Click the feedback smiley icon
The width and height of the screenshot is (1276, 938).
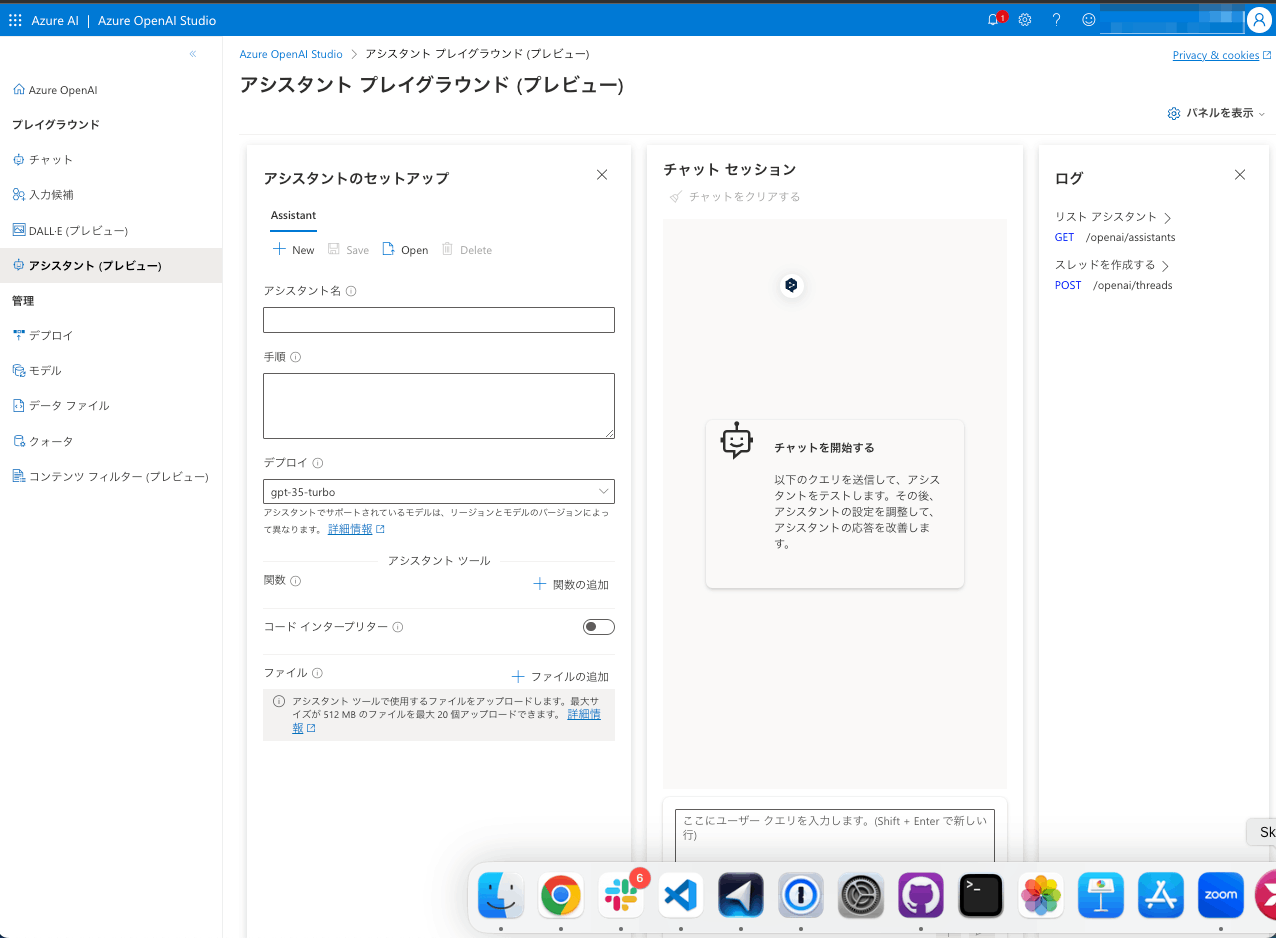coord(1089,20)
